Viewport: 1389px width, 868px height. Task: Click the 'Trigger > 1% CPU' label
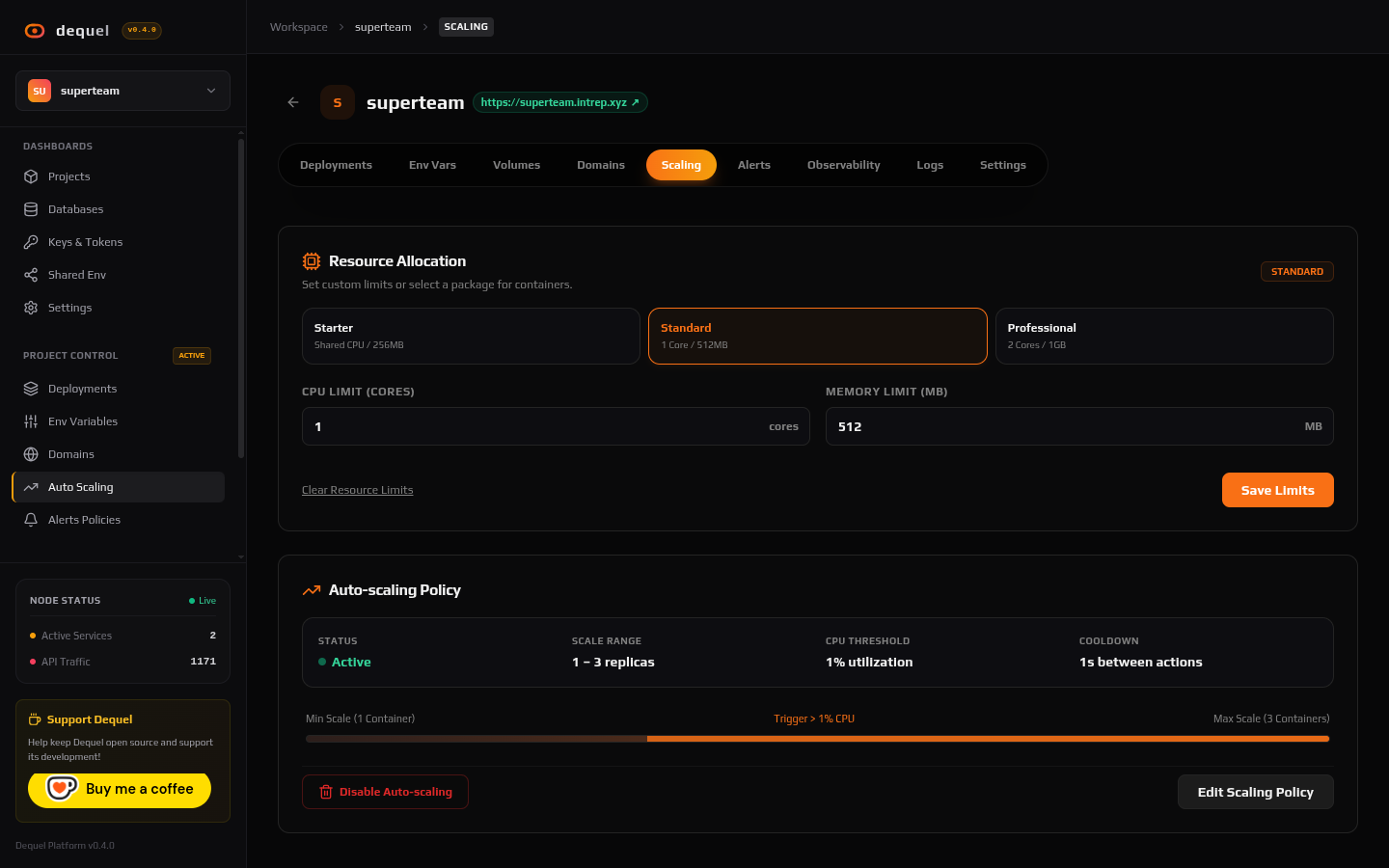814,719
